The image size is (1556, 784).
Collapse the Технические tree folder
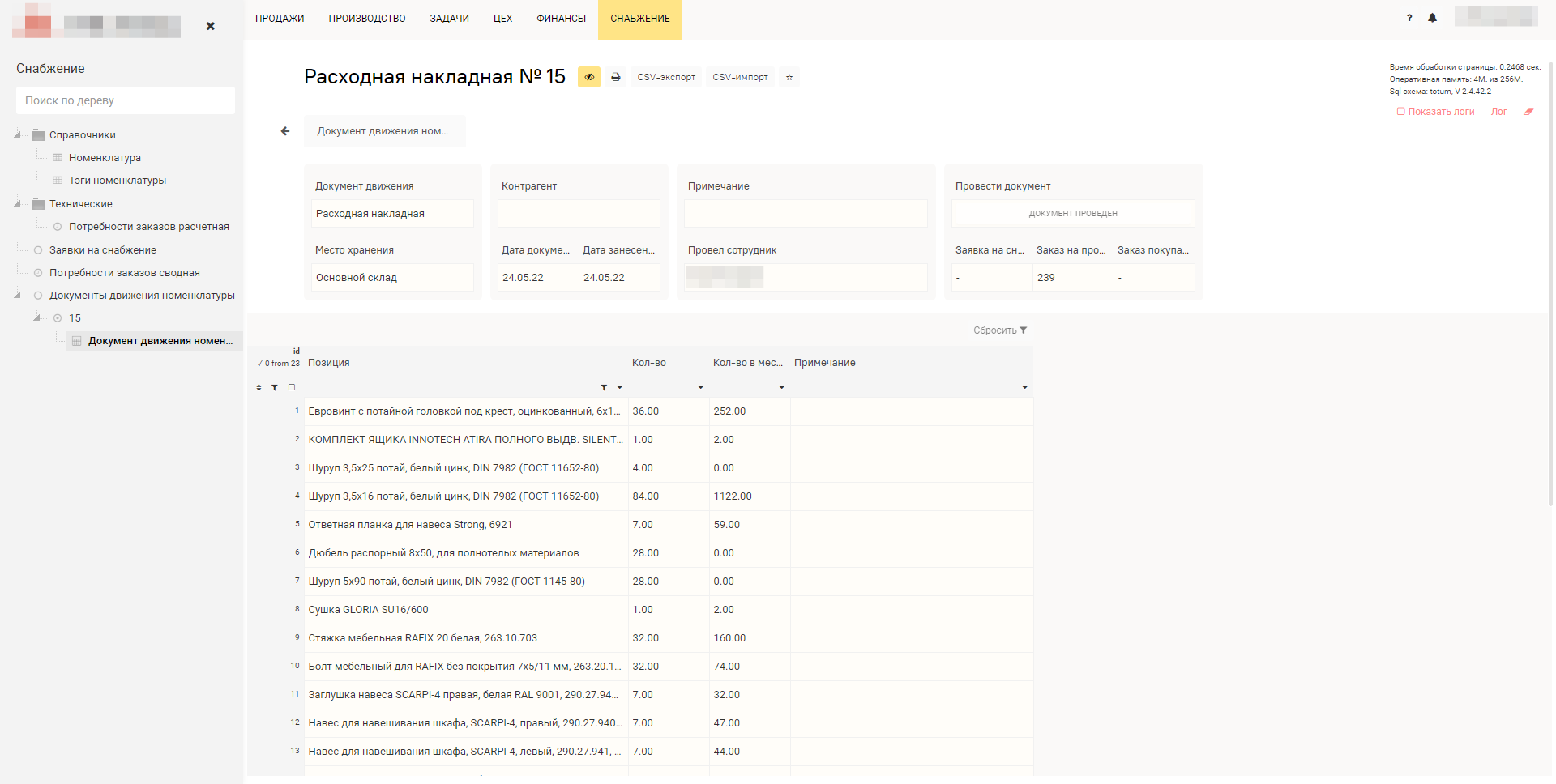(x=18, y=204)
